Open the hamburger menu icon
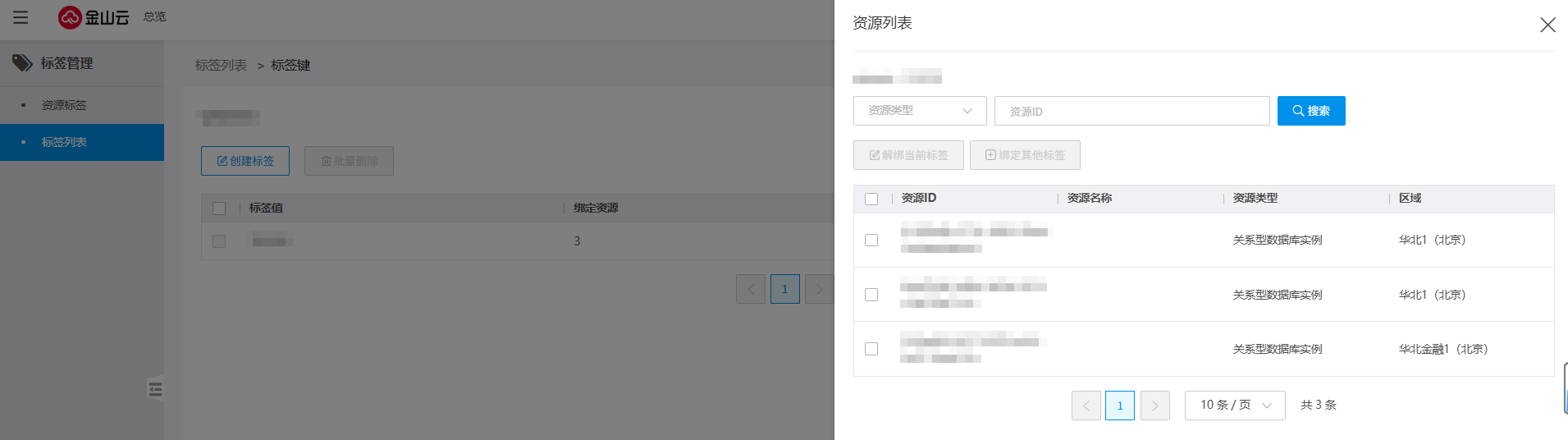Viewport: 1568px width, 440px height. 21,17
